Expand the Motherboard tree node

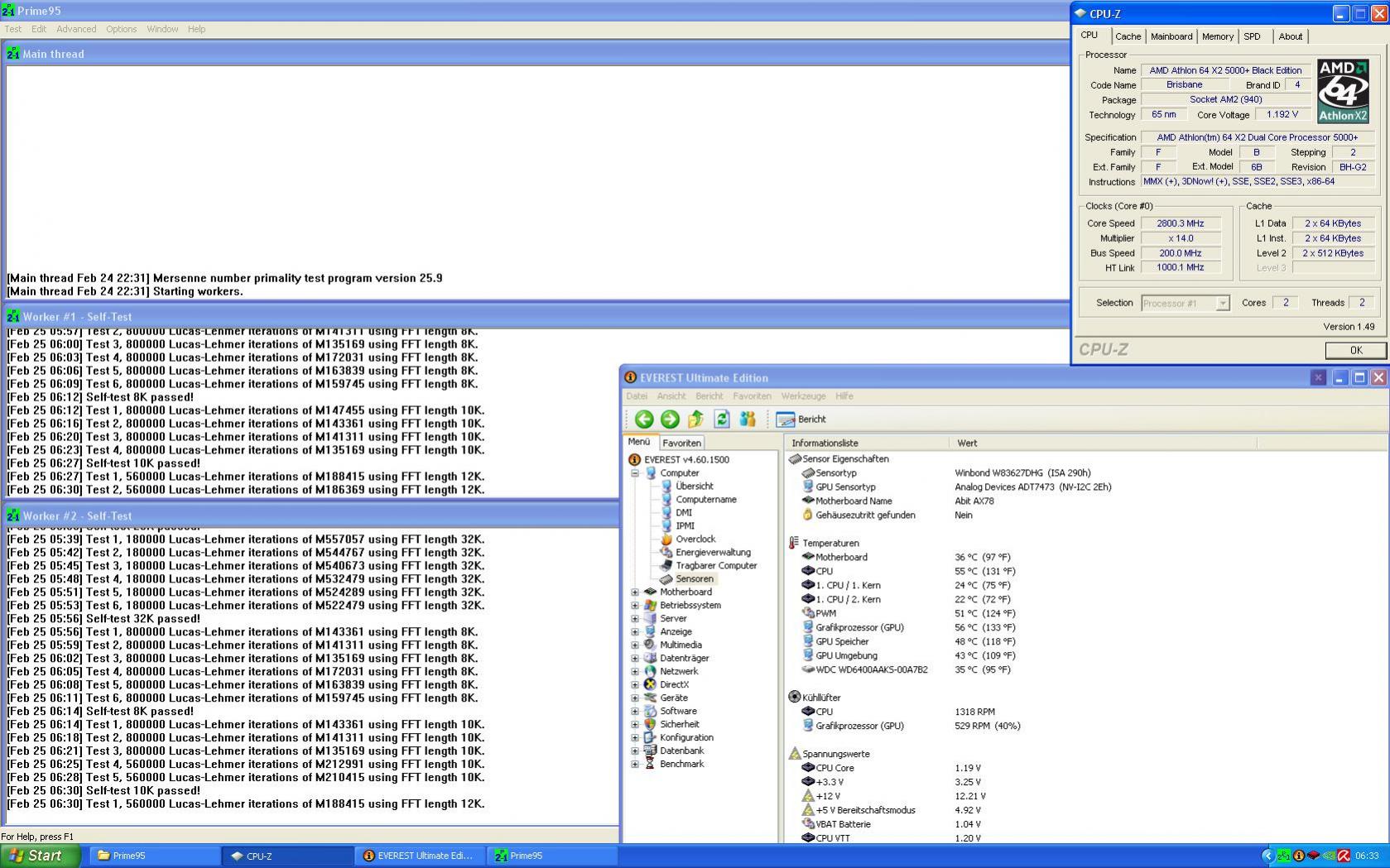tap(635, 592)
